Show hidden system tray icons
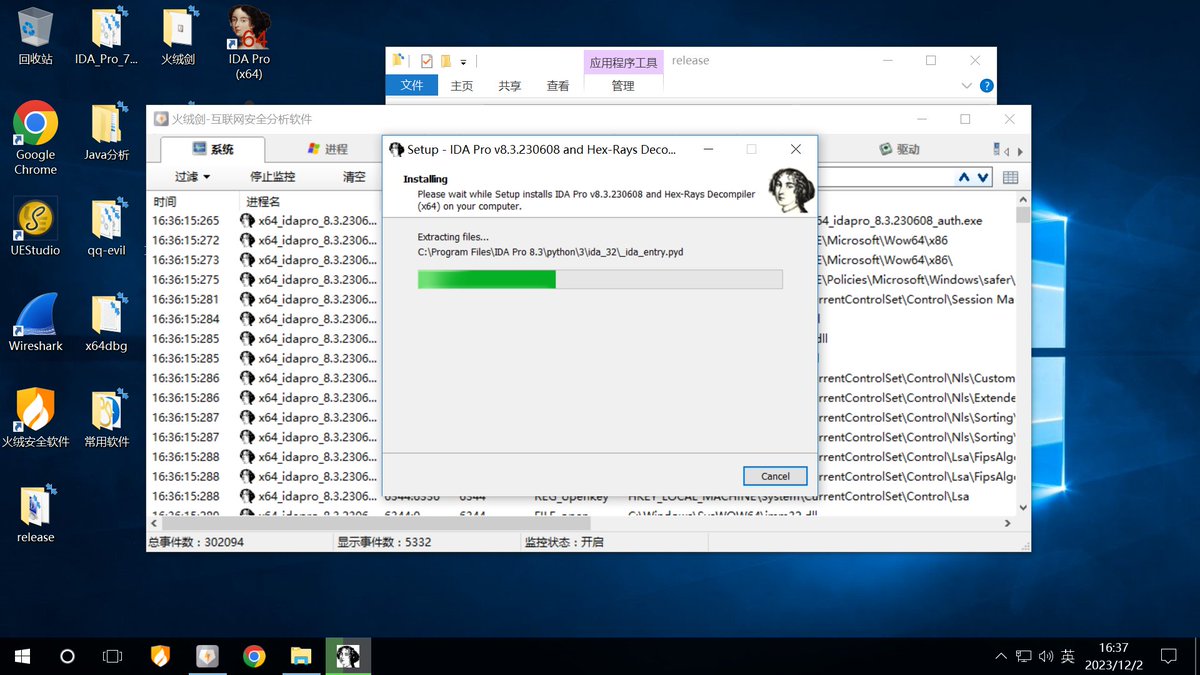 point(1001,657)
